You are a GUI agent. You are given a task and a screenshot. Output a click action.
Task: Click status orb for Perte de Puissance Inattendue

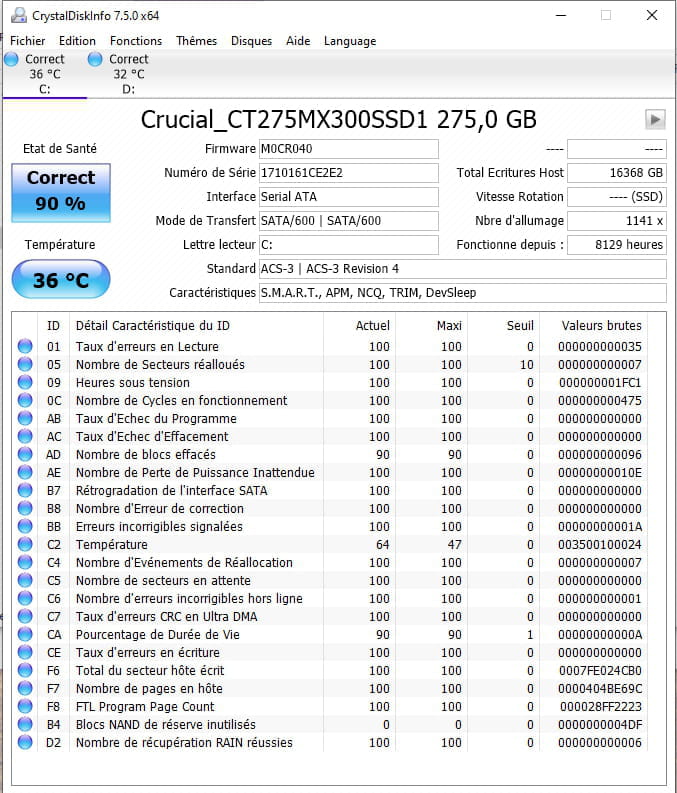25,472
